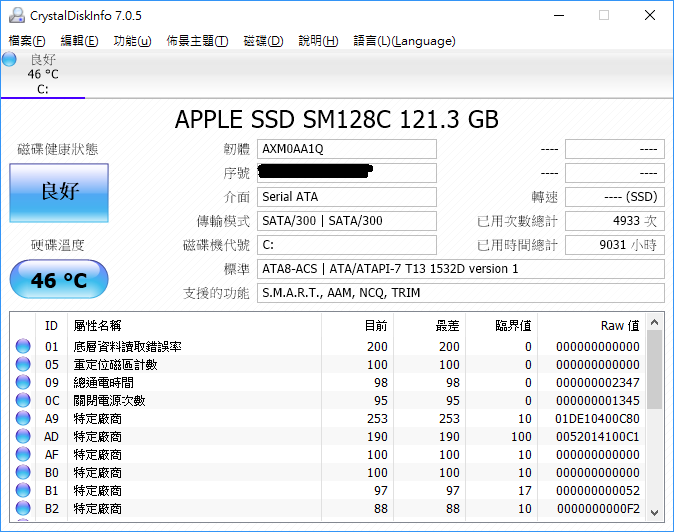The height and width of the screenshot is (532, 674).
Task: Click threshold value 17 in B1 row
Action: 524,491
